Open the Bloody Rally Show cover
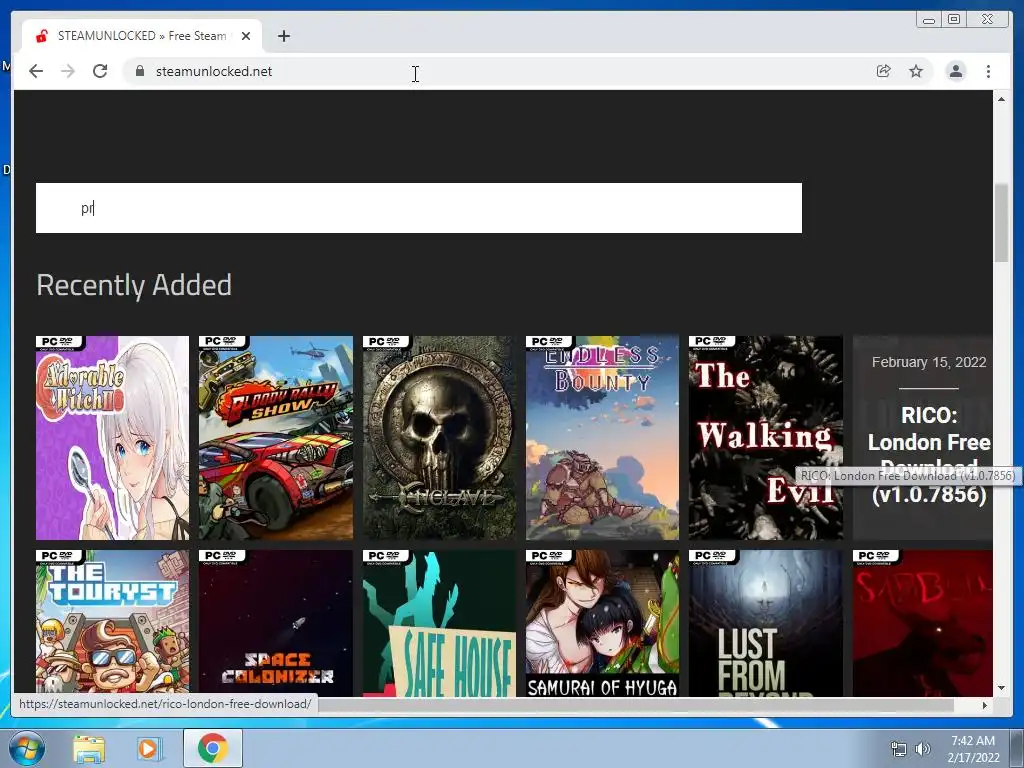 click(276, 438)
